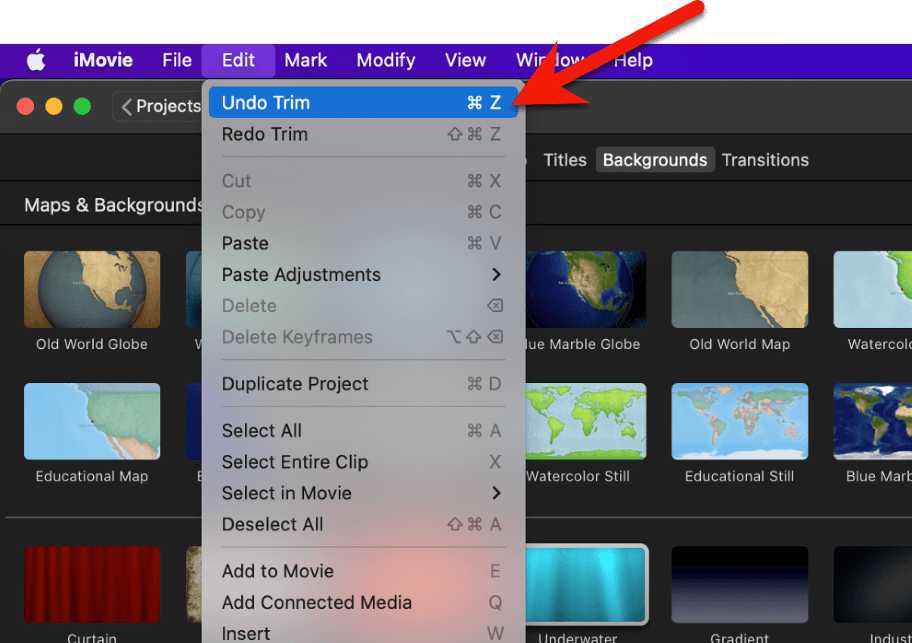912x643 pixels.
Task: Switch to the Transitions tab
Action: [x=765, y=160]
